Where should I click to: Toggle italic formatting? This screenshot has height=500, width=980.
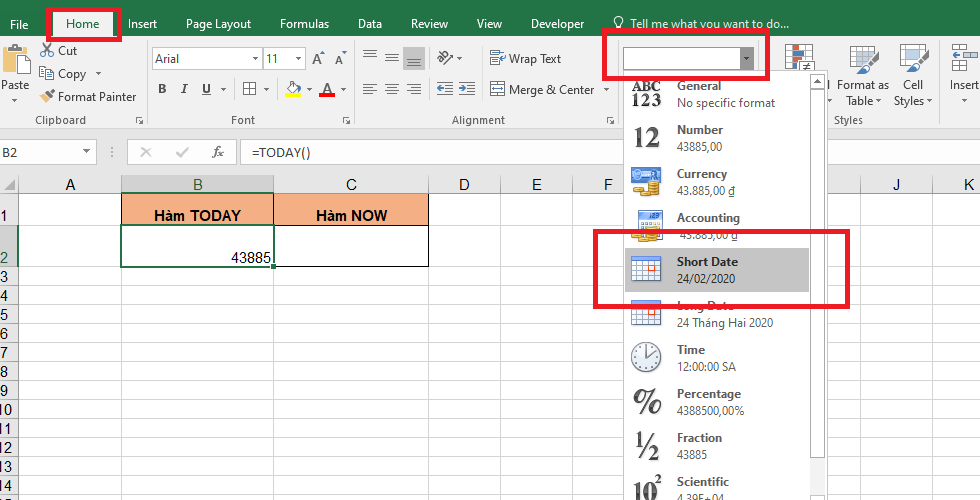click(x=185, y=90)
